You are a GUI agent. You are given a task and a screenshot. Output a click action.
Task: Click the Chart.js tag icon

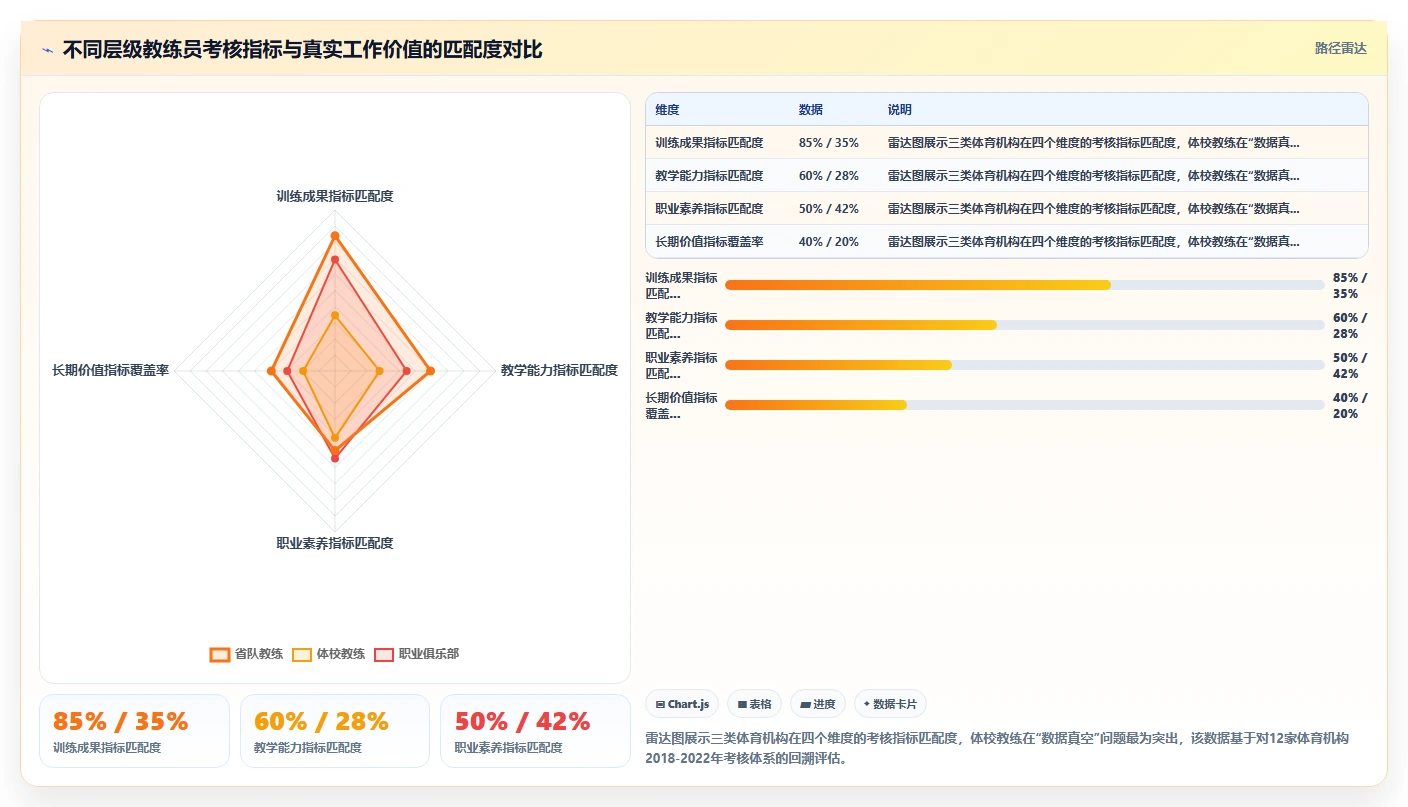pyautogui.click(x=660, y=704)
